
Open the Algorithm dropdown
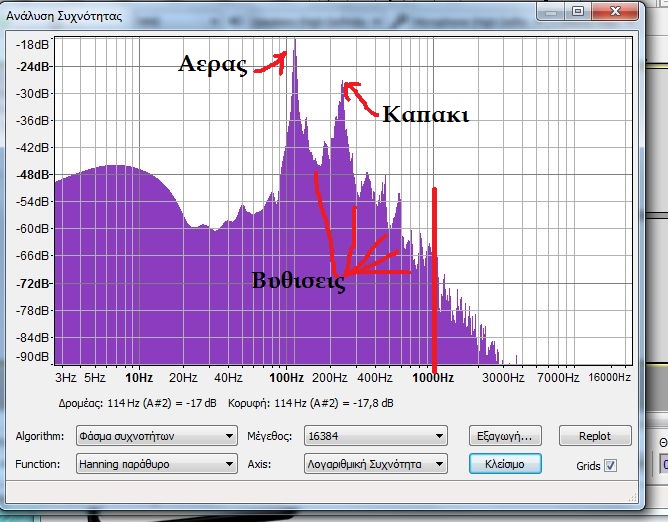coord(156,436)
